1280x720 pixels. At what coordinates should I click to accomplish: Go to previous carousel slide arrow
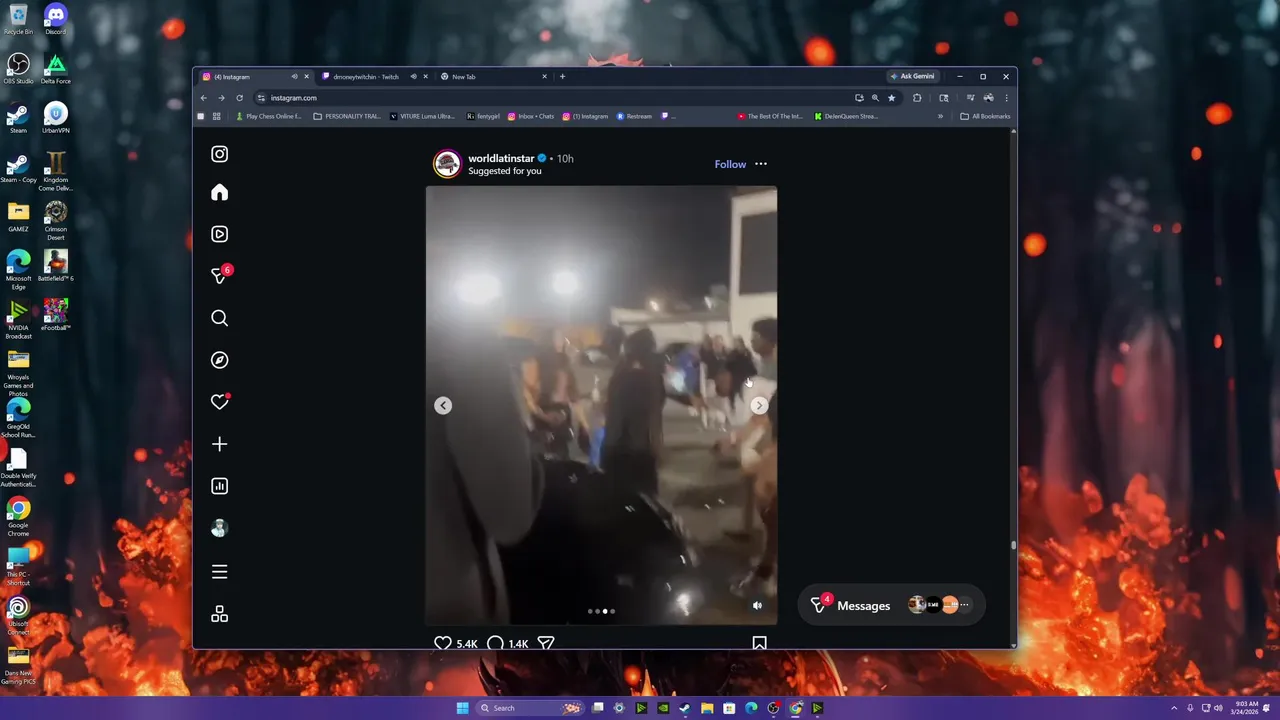tap(443, 405)
